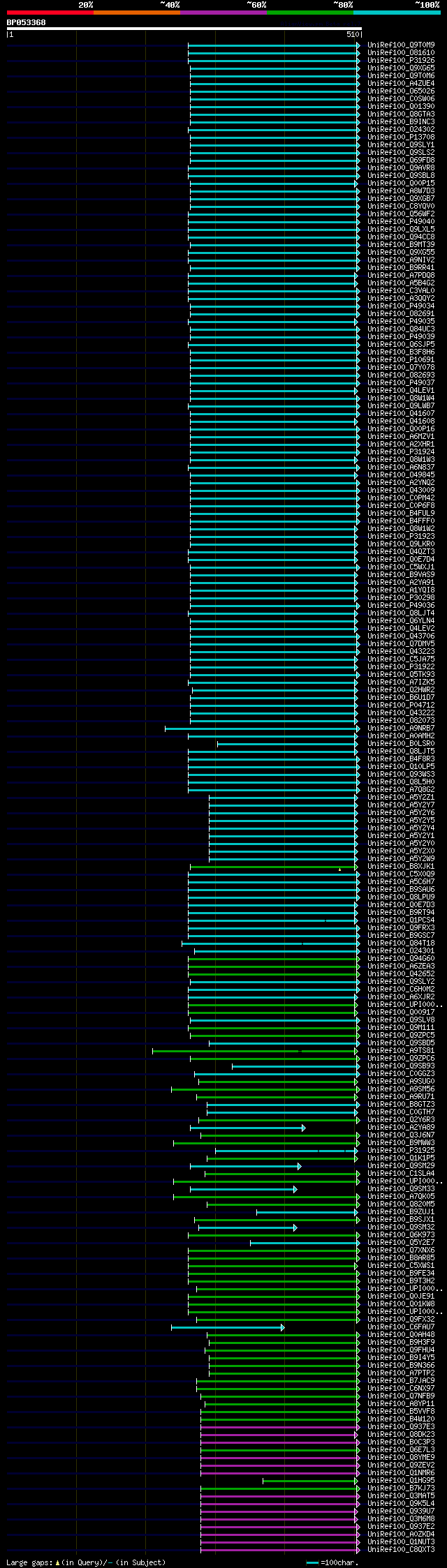Click the orange ~40% identity legend segment

137,13
